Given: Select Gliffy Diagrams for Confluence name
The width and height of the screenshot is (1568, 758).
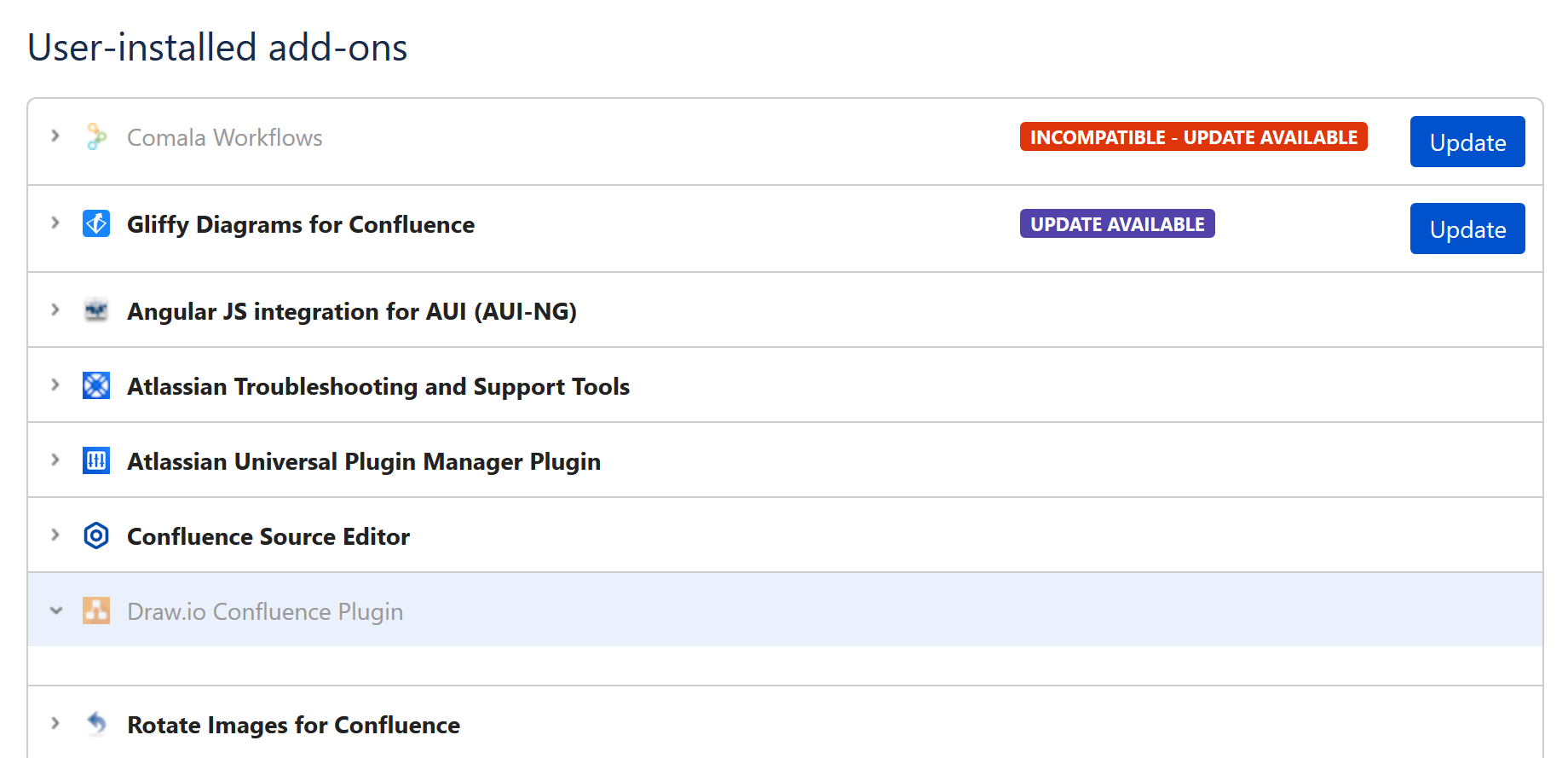Looking at the screenshot, I should (301, 224).
